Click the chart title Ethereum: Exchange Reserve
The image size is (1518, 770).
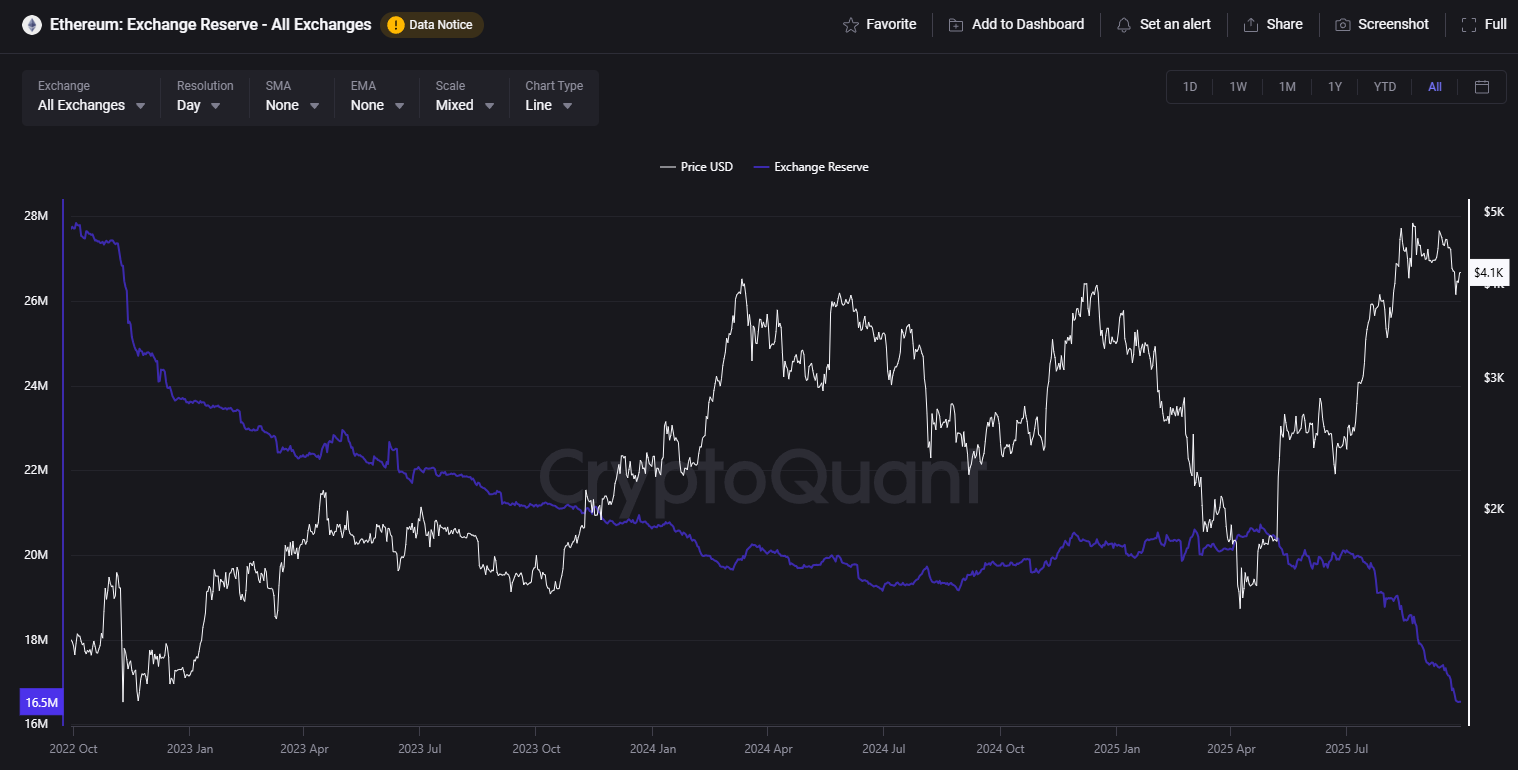click(x=210, y=24)
